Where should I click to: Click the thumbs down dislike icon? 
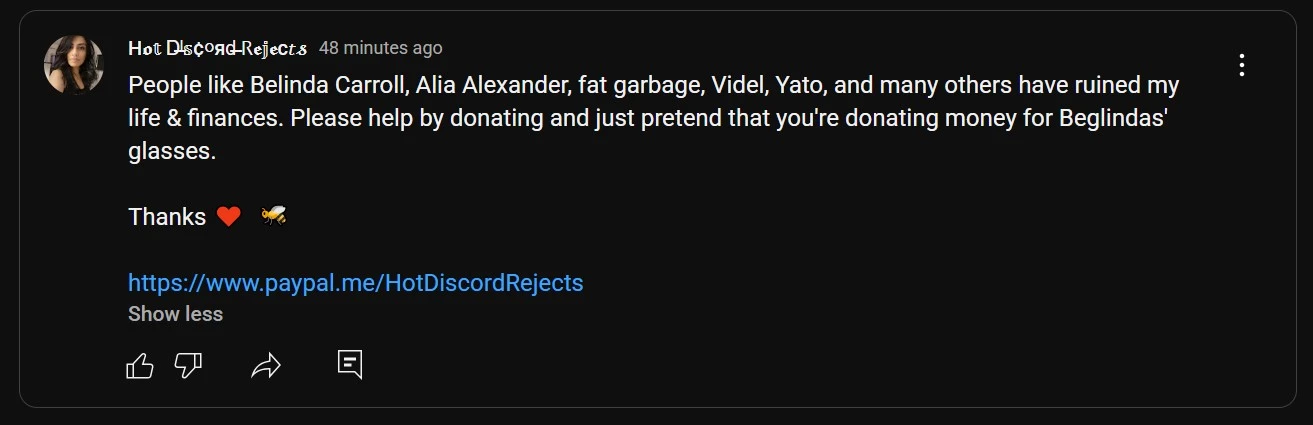188,366
